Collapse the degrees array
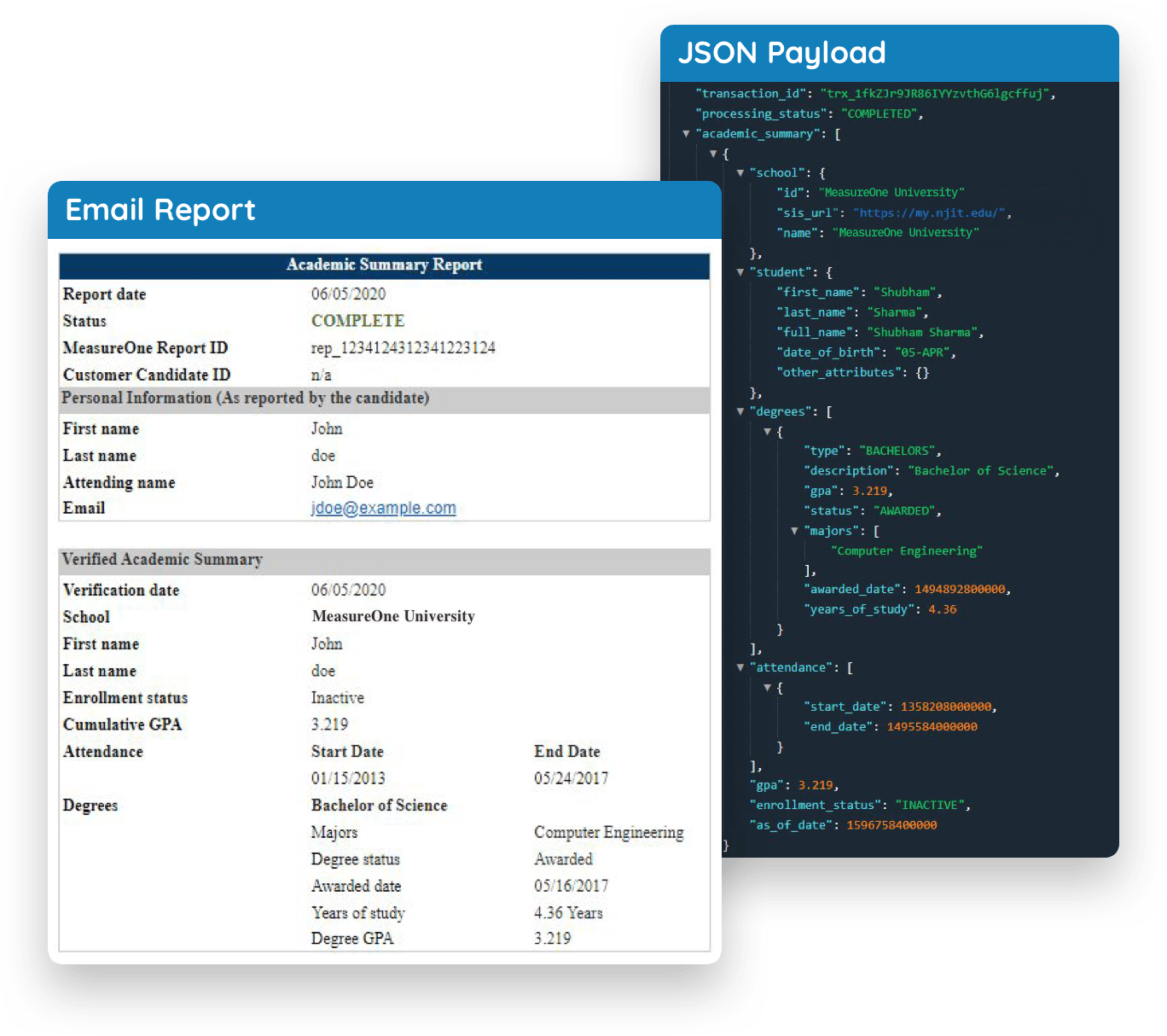The image size is (1167, 1036). (740, 410)
